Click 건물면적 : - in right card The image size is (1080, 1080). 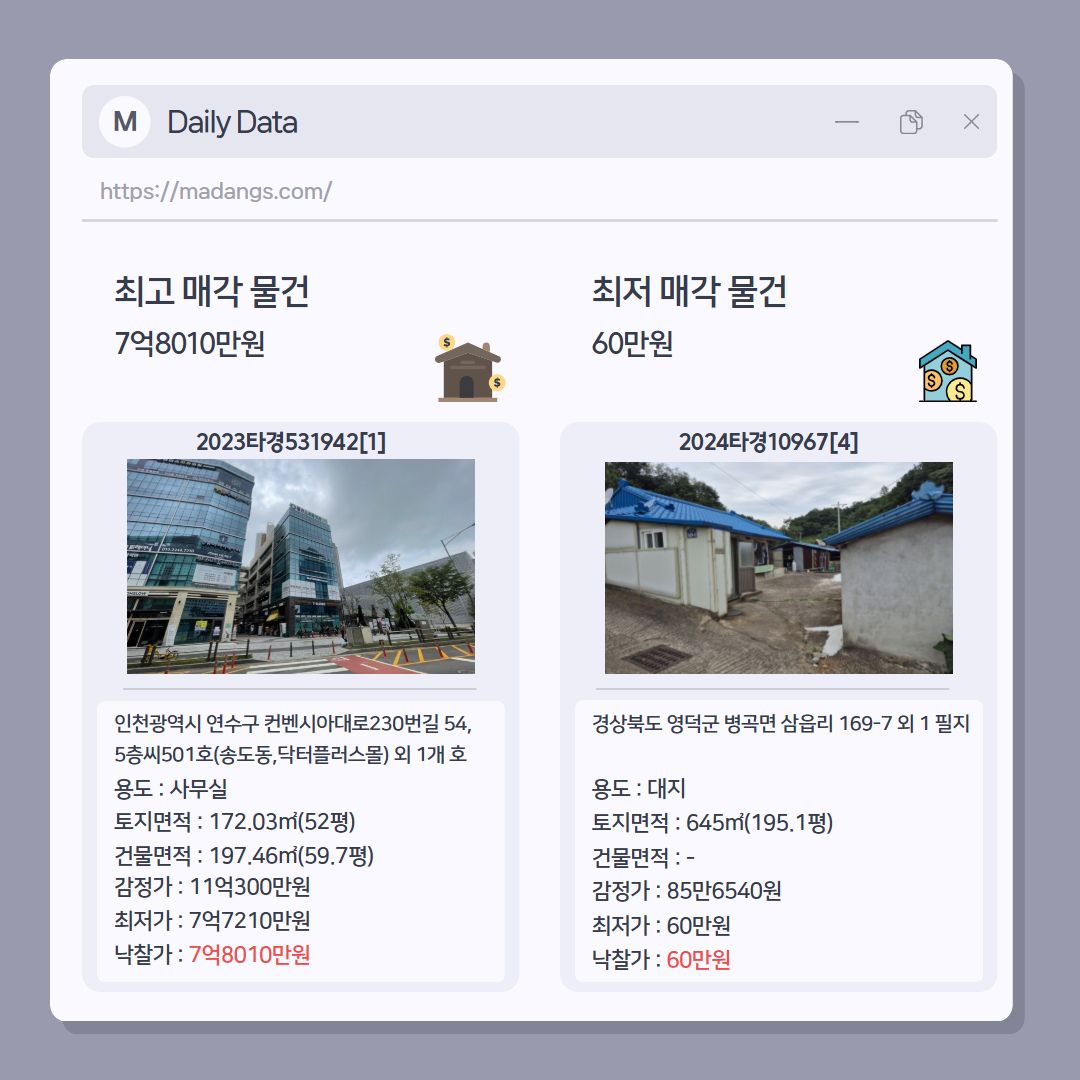tap(643, 858)
